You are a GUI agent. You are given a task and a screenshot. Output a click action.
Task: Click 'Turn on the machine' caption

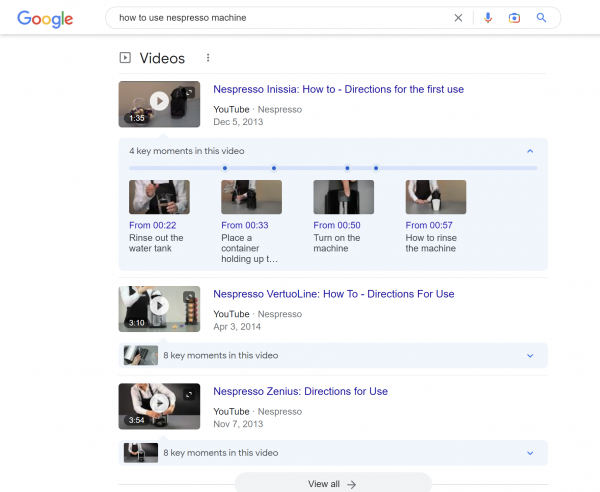[x=337, y=243]
